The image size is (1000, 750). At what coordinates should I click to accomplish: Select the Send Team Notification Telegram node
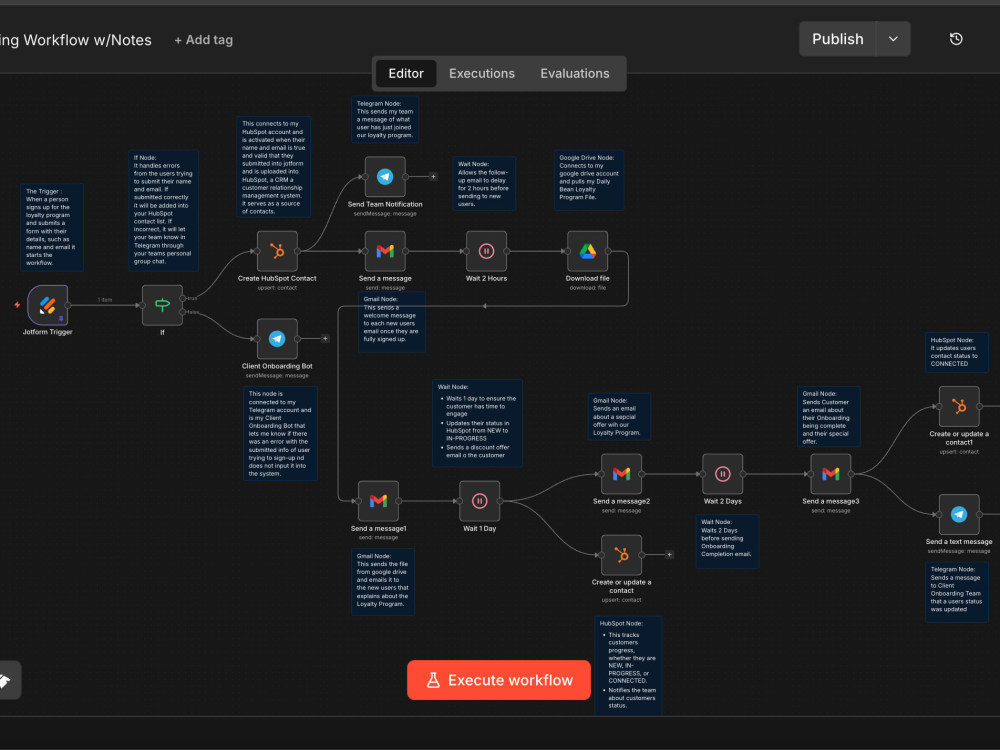(x=385, y=177)
